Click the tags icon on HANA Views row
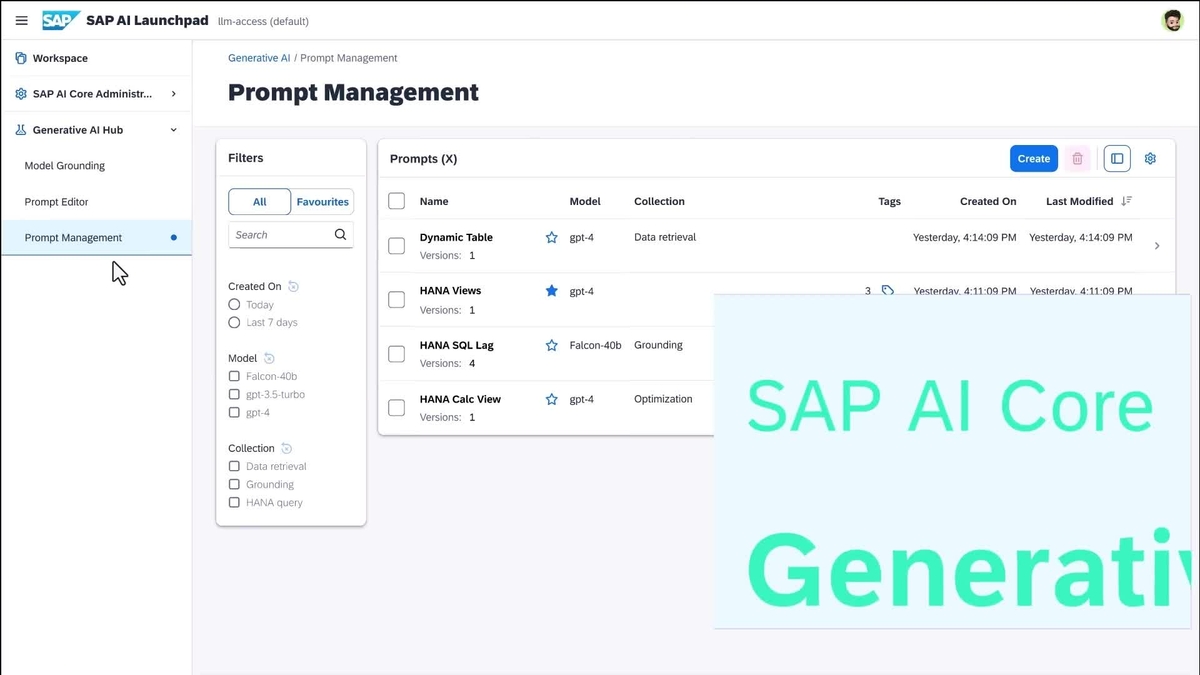This screenshot has width=1200, height=675. pyautogui.click(x=886, y=291)
